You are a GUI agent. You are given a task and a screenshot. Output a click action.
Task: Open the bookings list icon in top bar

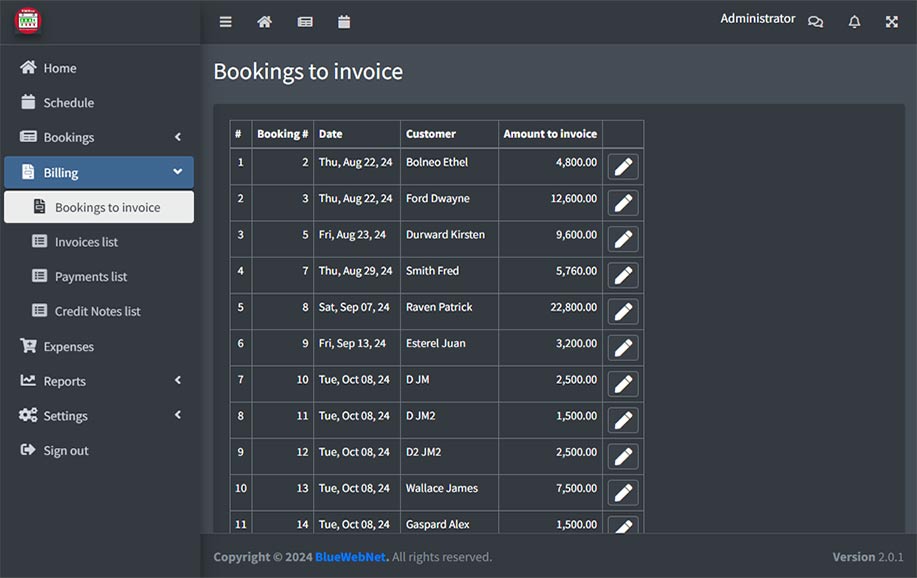click(x=305, y=22)
